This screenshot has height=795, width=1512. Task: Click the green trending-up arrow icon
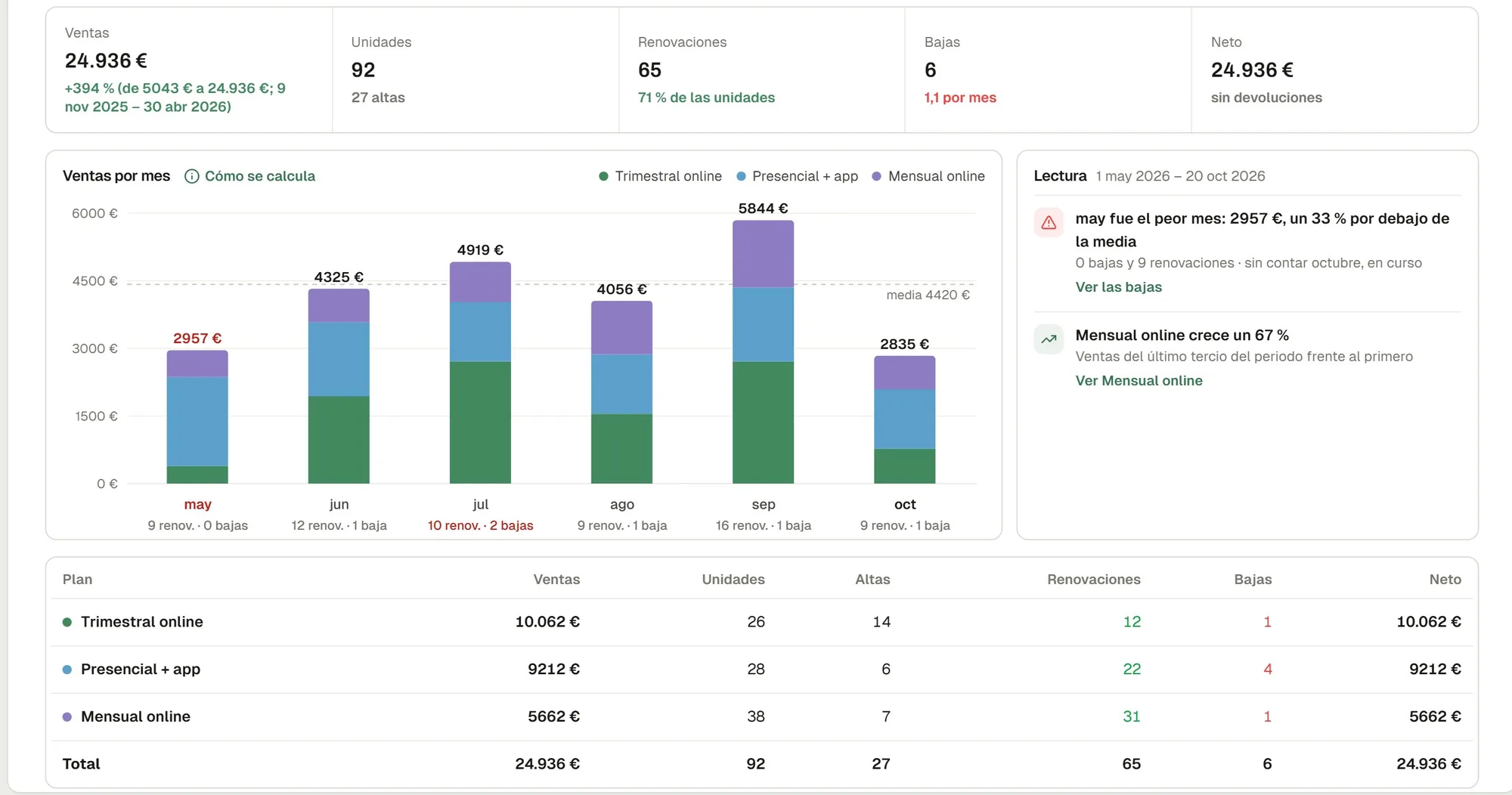pyautogui.click(x=1049, y=339)
